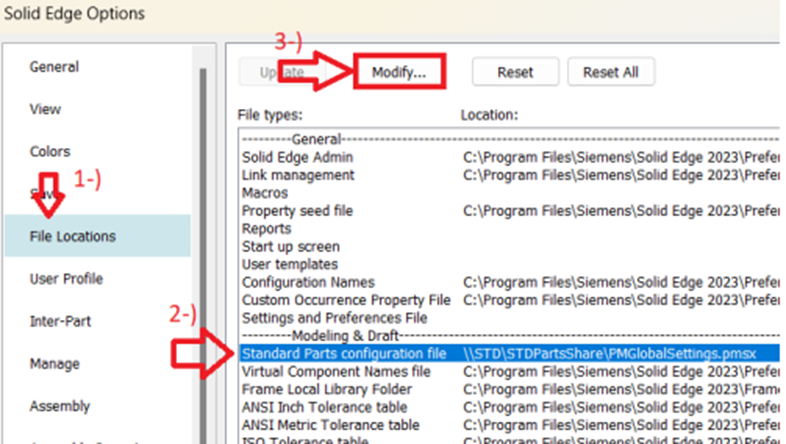Open the Inter-Part options page
786x444 pixels.
(x=60, y=321)
